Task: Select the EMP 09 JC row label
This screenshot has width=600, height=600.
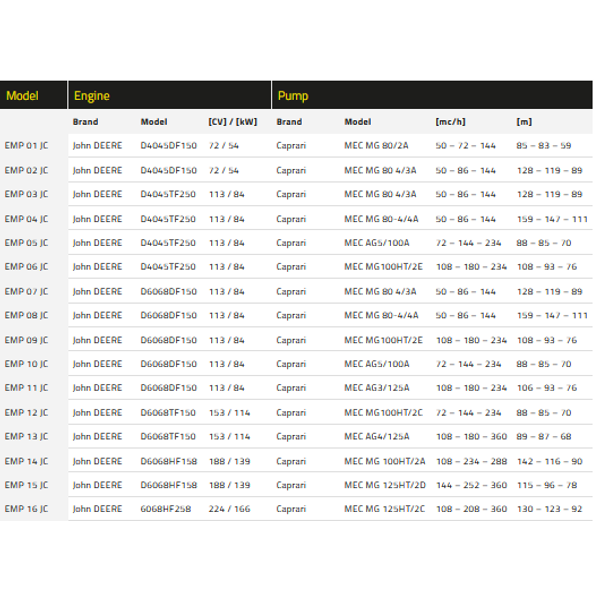Action: tap(26, 340)
